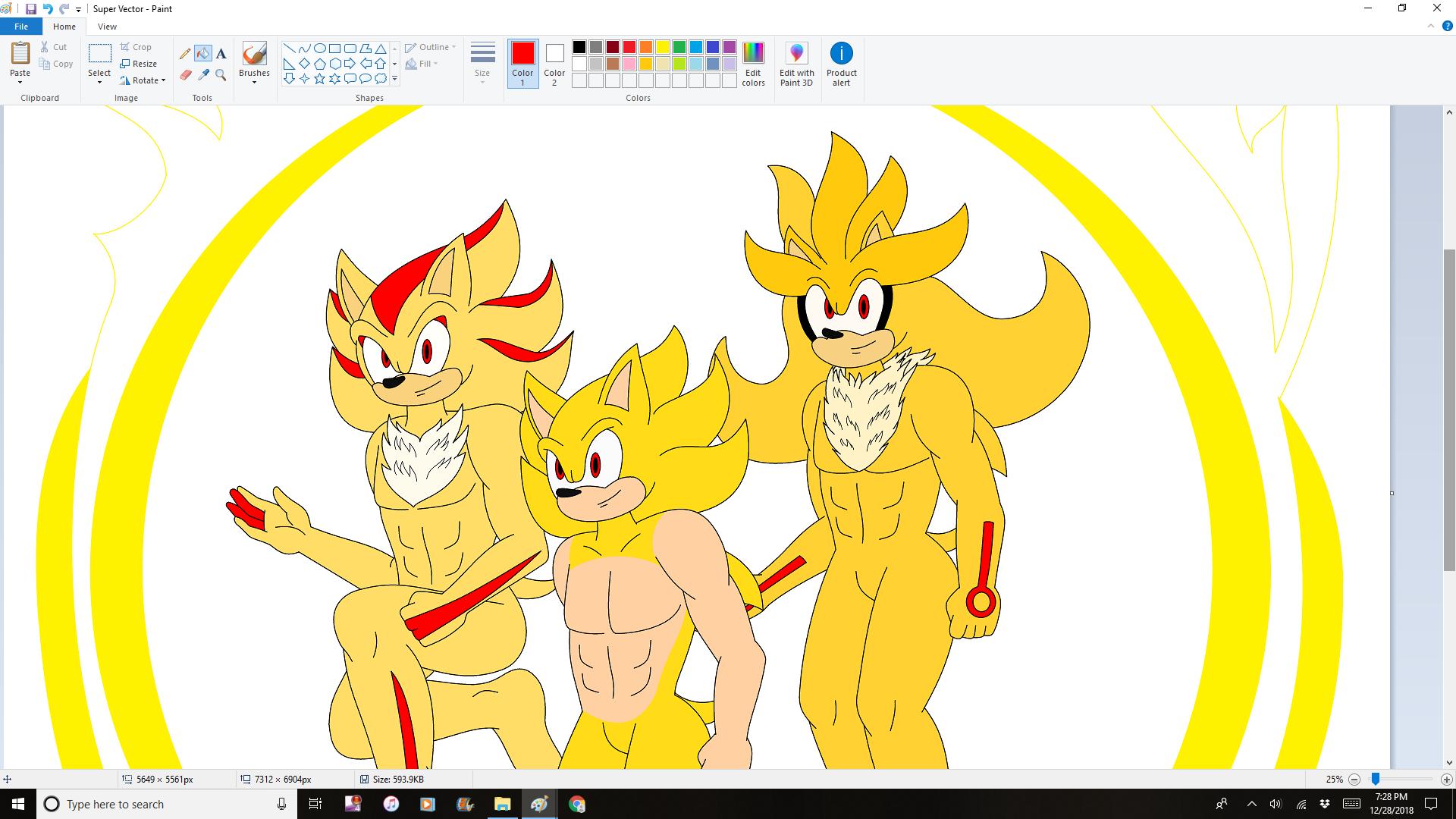Image resolution: width=1456 pixels, height=819 pixels.
Task: Select the Color picker eyedropper tool
Action: click(203, 74)
